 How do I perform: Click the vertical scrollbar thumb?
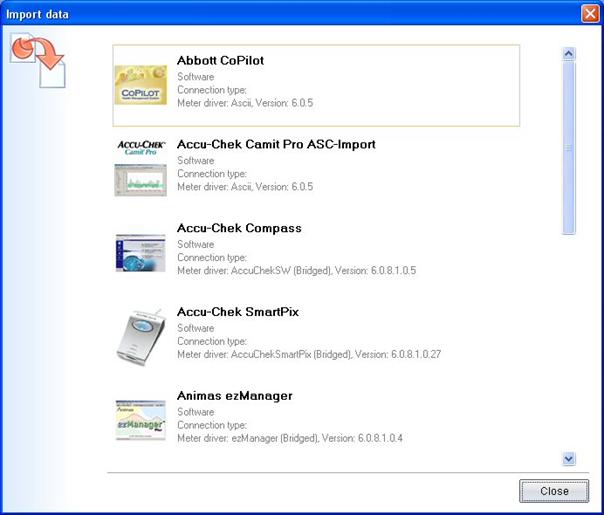[568, 148]
